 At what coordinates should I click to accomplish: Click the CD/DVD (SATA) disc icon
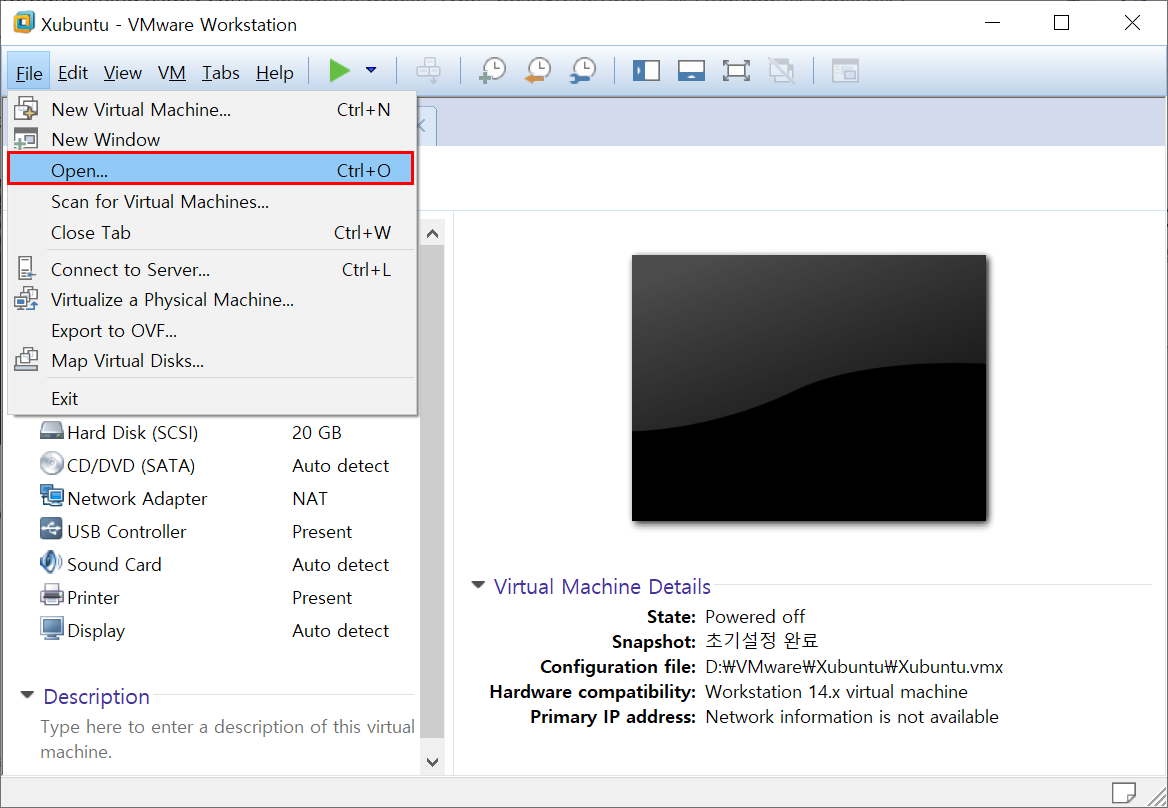(x=51, y=464)
